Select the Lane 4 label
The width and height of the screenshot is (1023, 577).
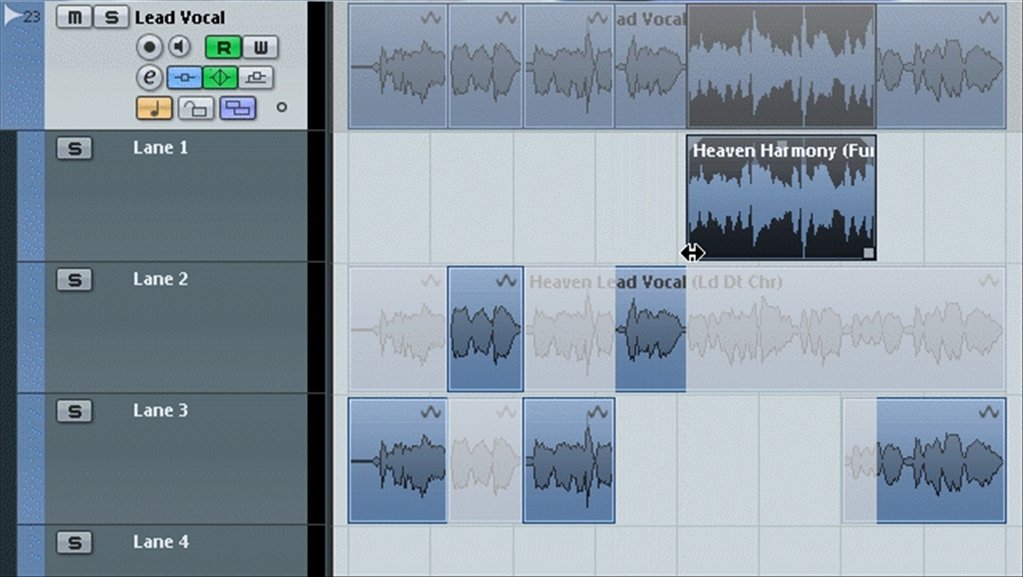pos(160,541)
